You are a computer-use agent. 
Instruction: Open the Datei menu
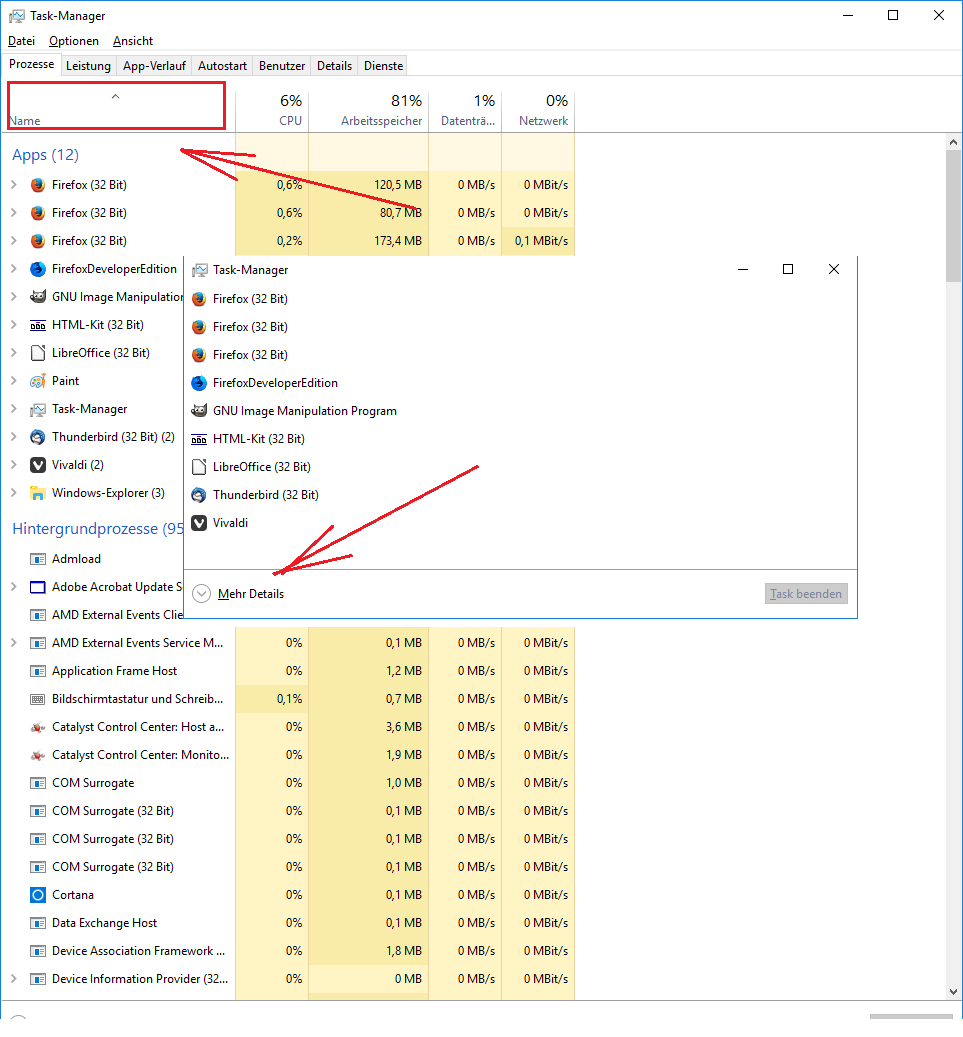[21, 41]
